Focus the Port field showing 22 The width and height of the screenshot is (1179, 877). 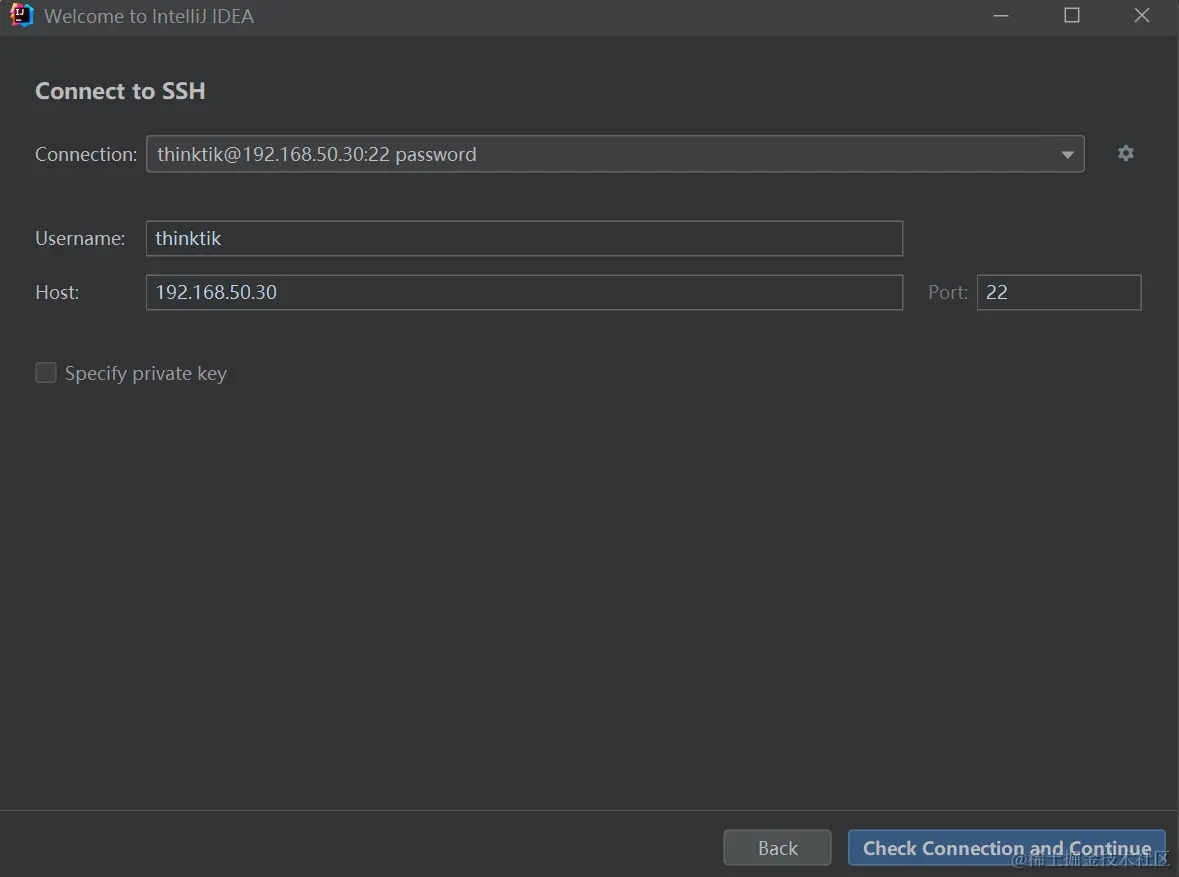click(x=1059, y=292)
